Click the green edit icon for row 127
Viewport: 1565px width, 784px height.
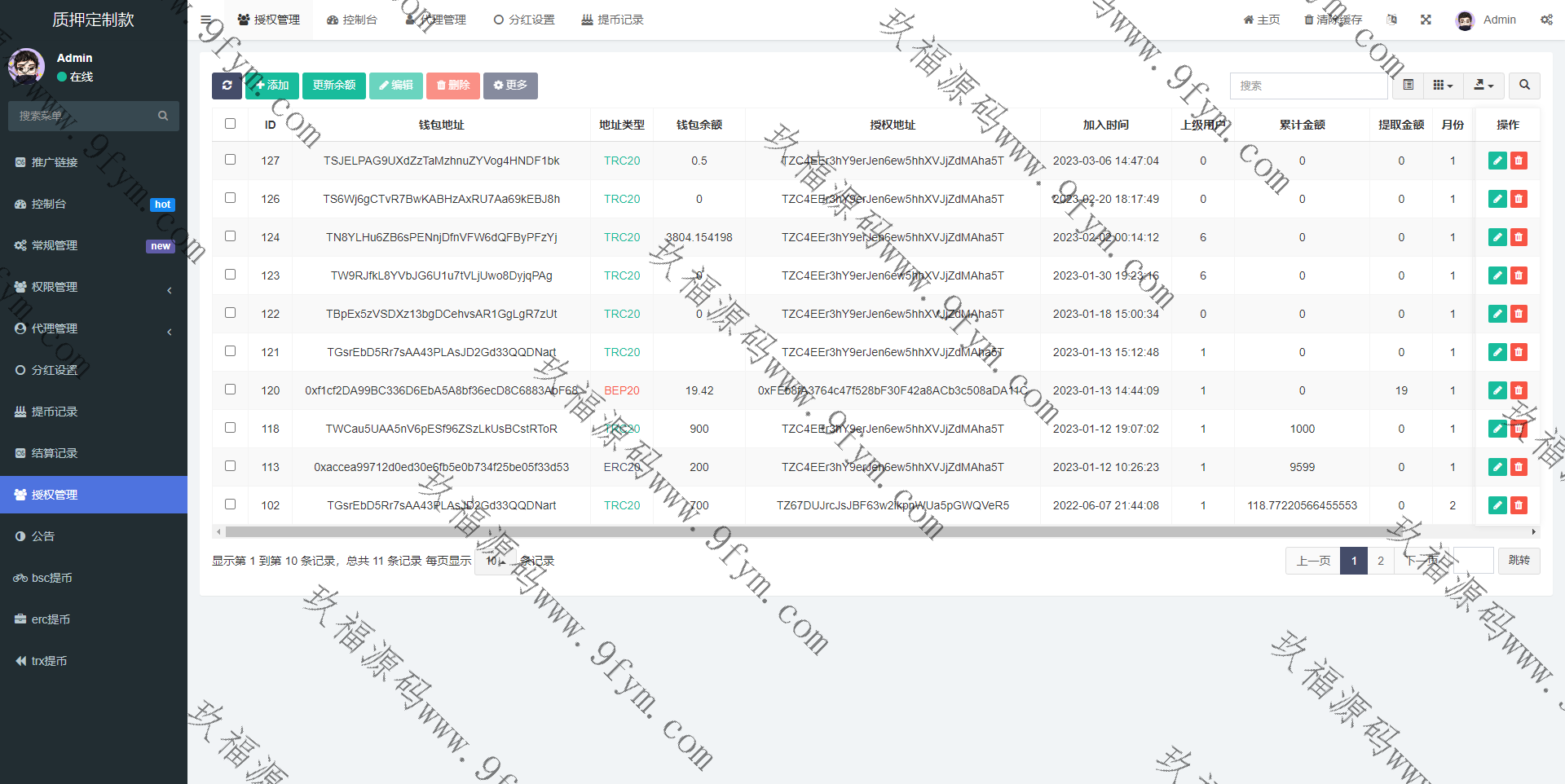click(x=1497, y=161)
